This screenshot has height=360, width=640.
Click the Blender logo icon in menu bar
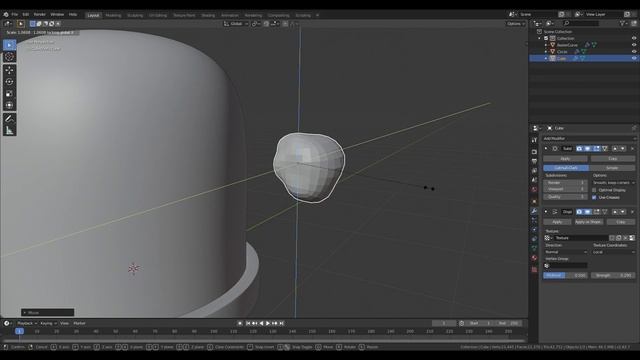6,14
